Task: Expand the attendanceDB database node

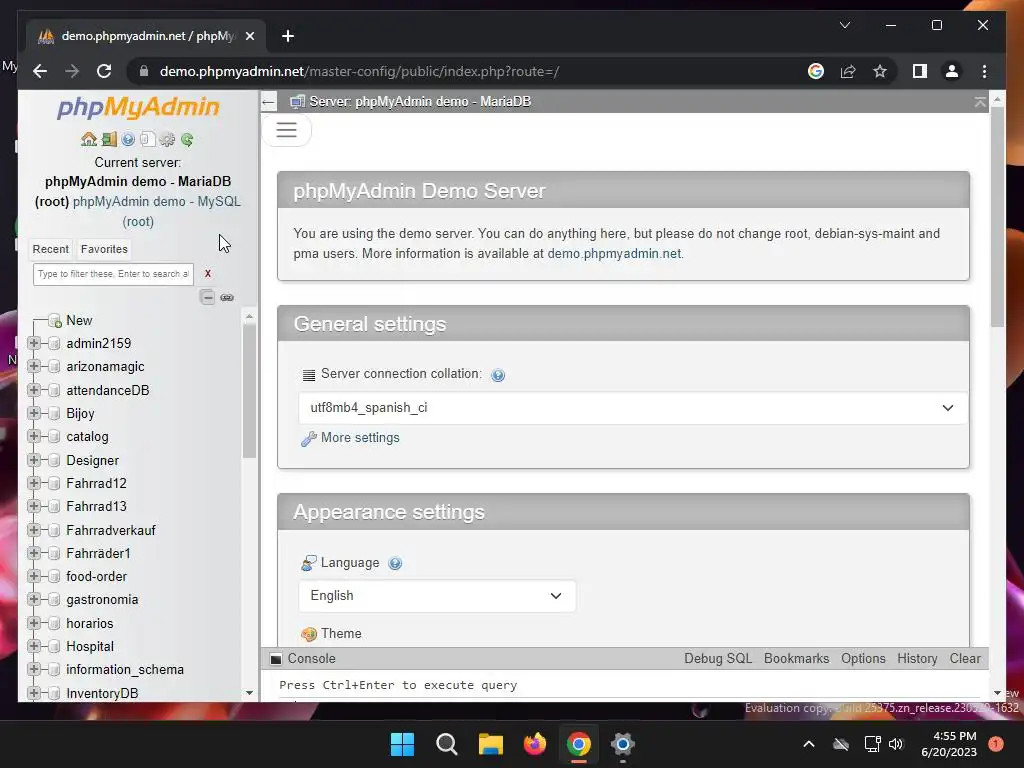Action: (x=34, y=390)
